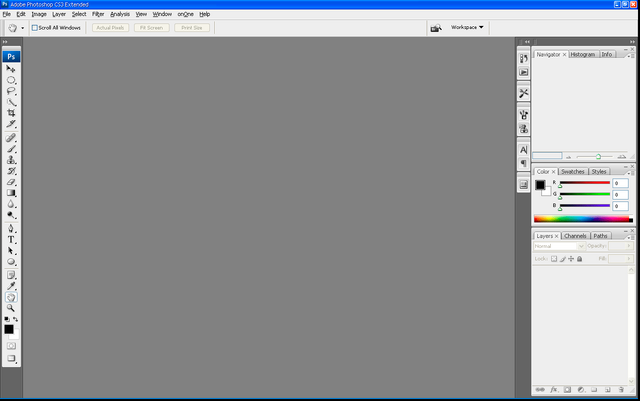Toggle Quick Mask mode
This screenshot has width=640, height=401.
click(x=11, y=346)
